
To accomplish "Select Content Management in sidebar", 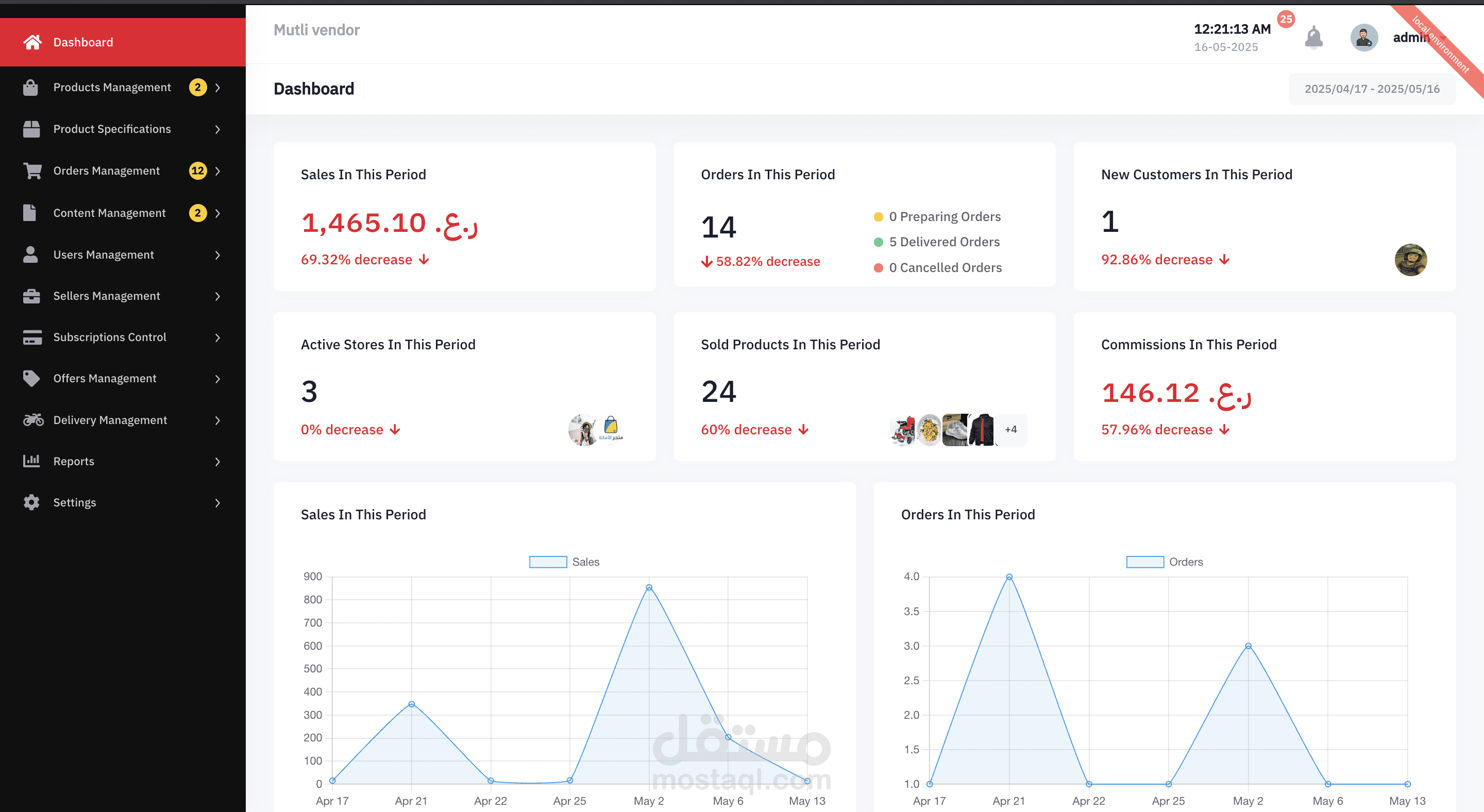I will 109,213.
